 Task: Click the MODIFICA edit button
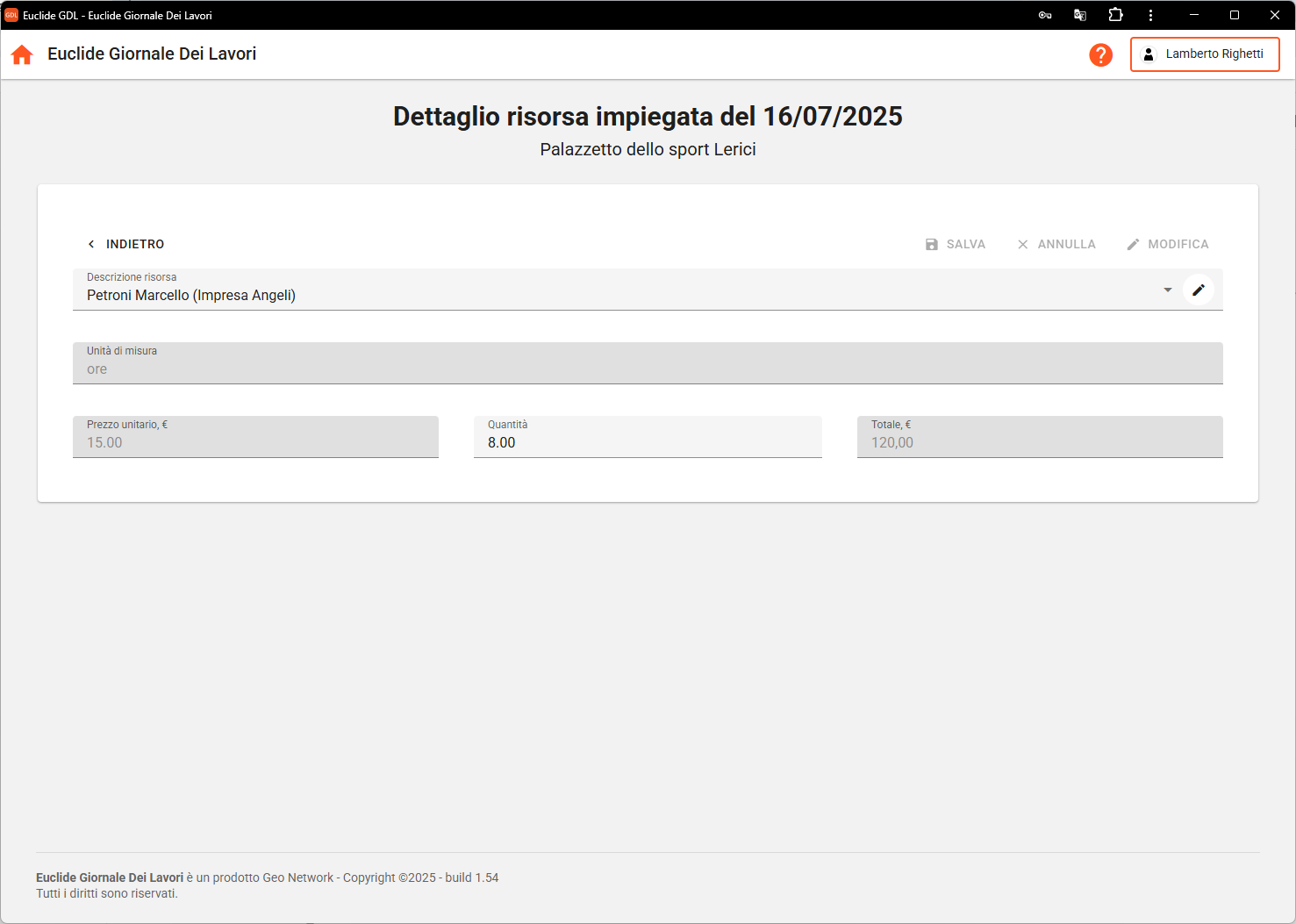pos(1168,244)
